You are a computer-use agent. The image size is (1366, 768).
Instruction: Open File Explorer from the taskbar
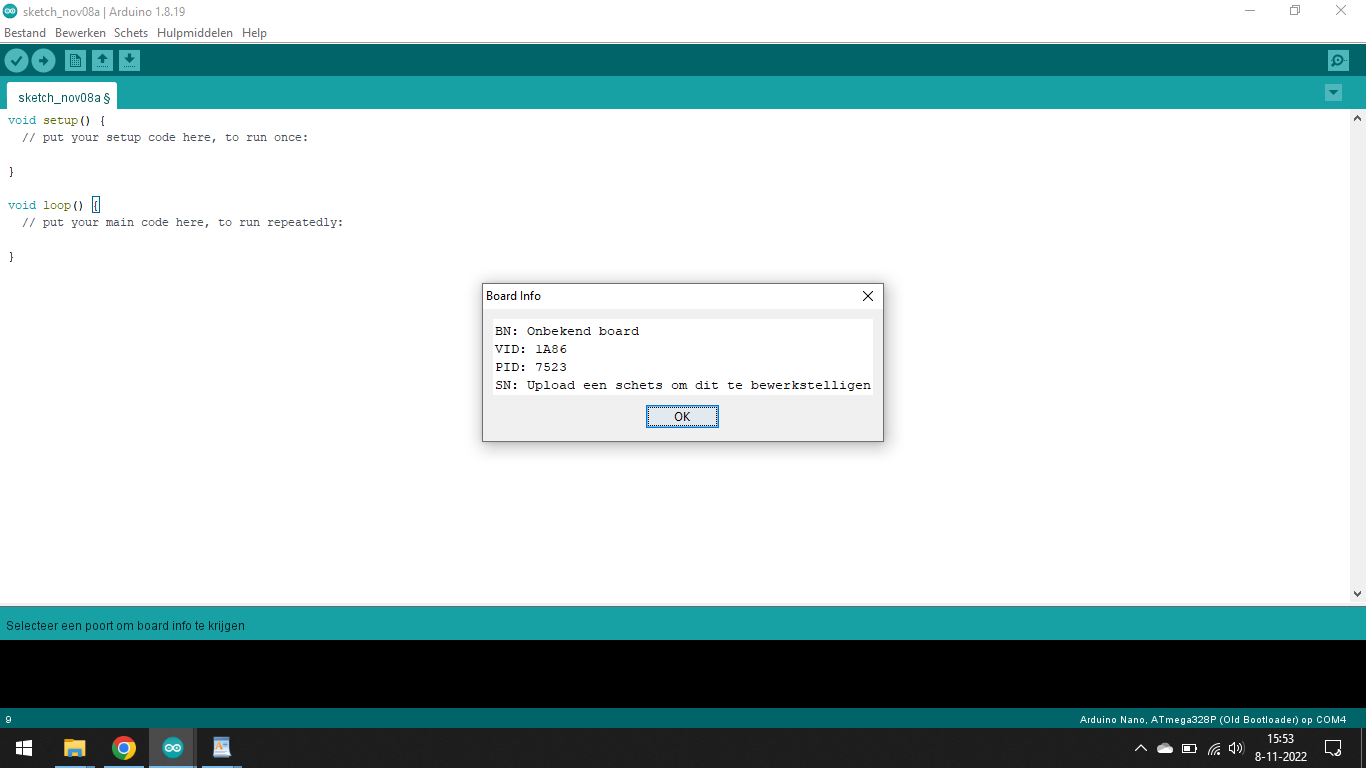pyautogui.click(x=75, y=748)
